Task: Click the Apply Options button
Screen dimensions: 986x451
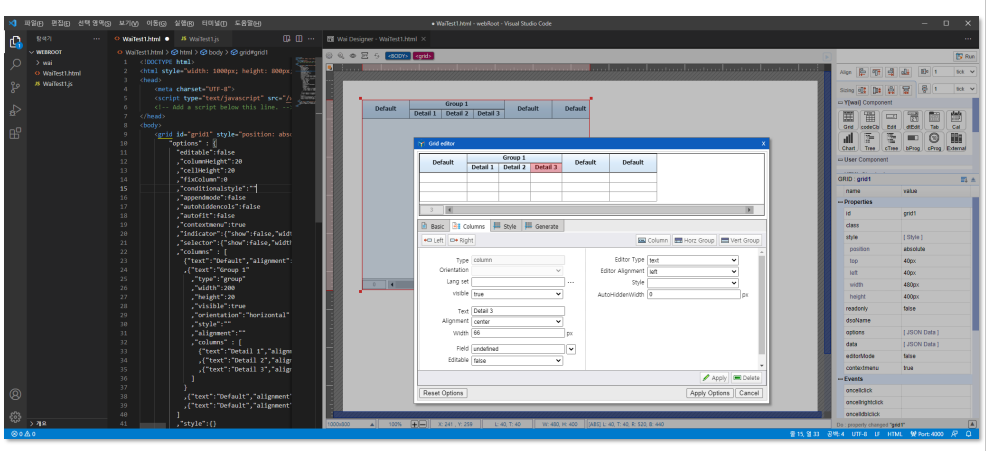Action: pos(710,393)
